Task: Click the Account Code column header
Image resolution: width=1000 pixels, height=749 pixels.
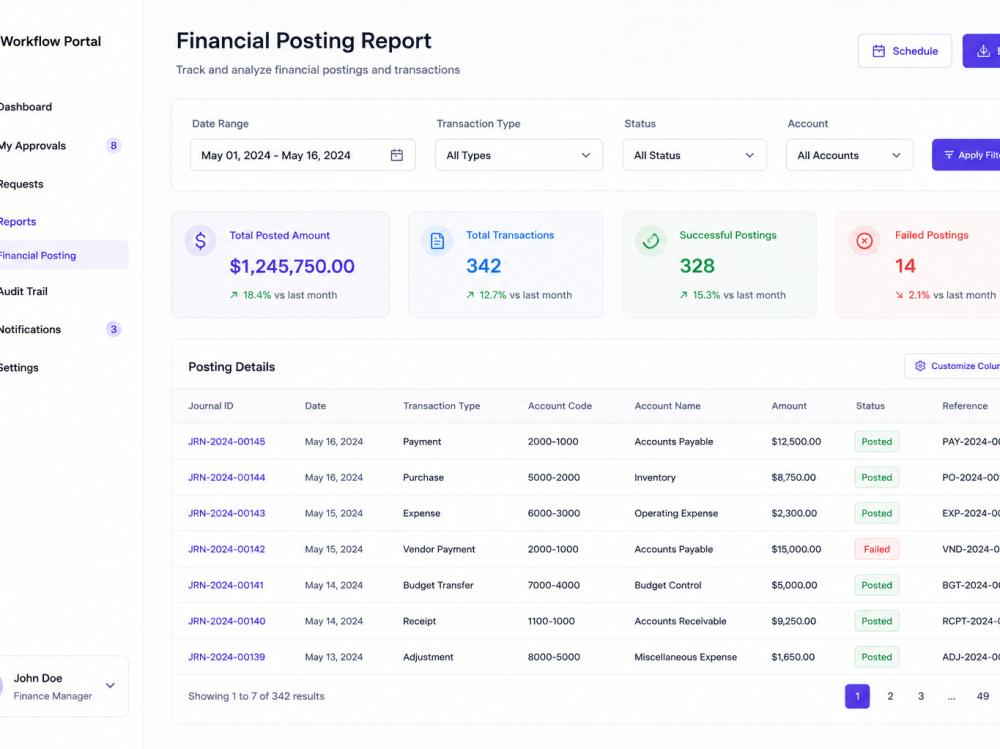Action: tap(560, 406)
